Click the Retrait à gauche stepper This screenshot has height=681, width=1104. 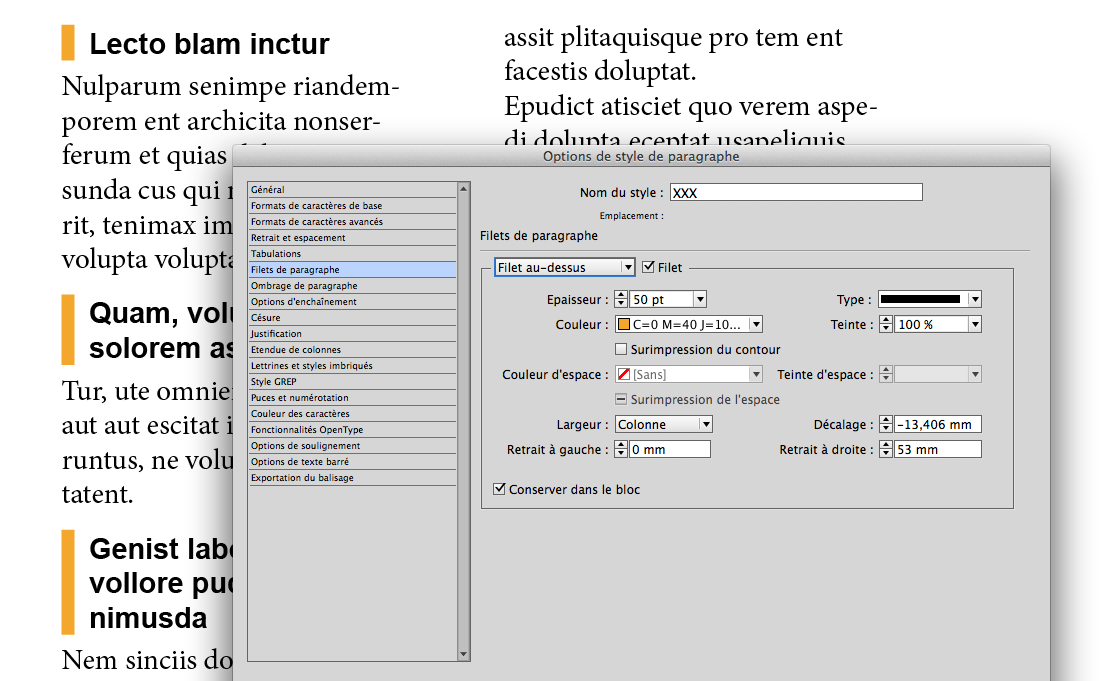(621, 449)
